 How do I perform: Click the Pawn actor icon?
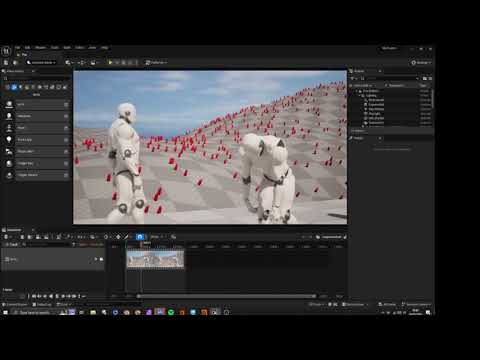tap(9, 128)
